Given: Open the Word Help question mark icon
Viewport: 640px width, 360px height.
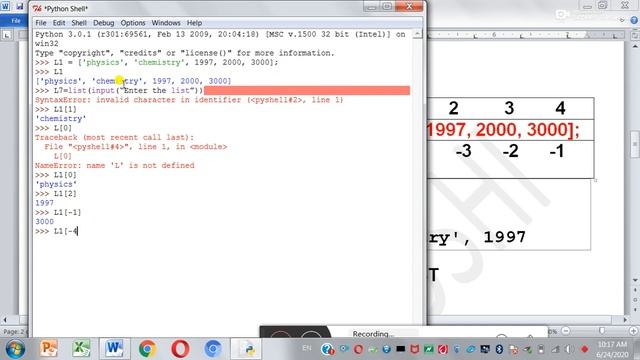Looking at the screenshot, I should click(634, 20).
